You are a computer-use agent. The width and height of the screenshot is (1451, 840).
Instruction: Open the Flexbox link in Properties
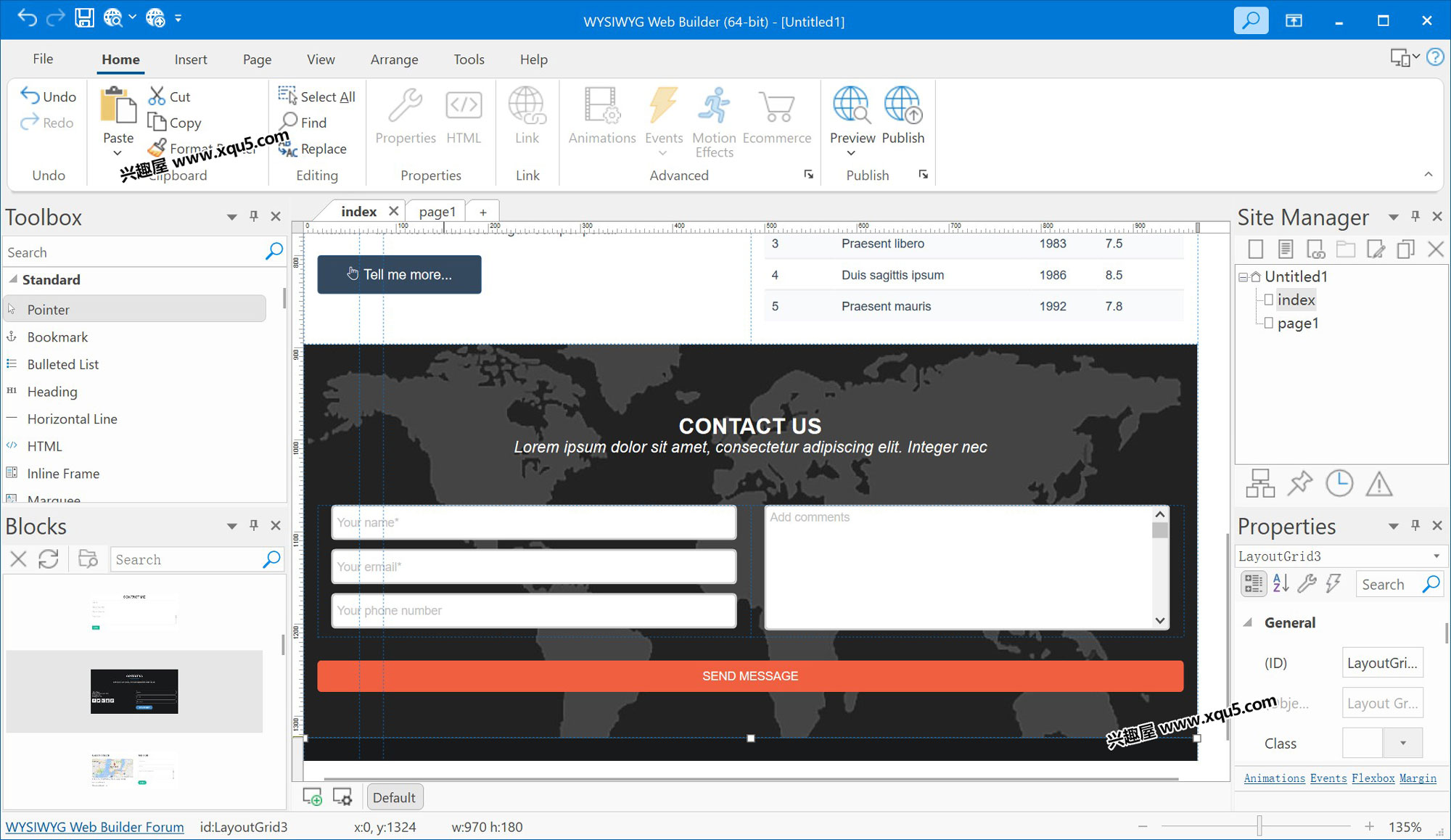[x=1373, y=778]
